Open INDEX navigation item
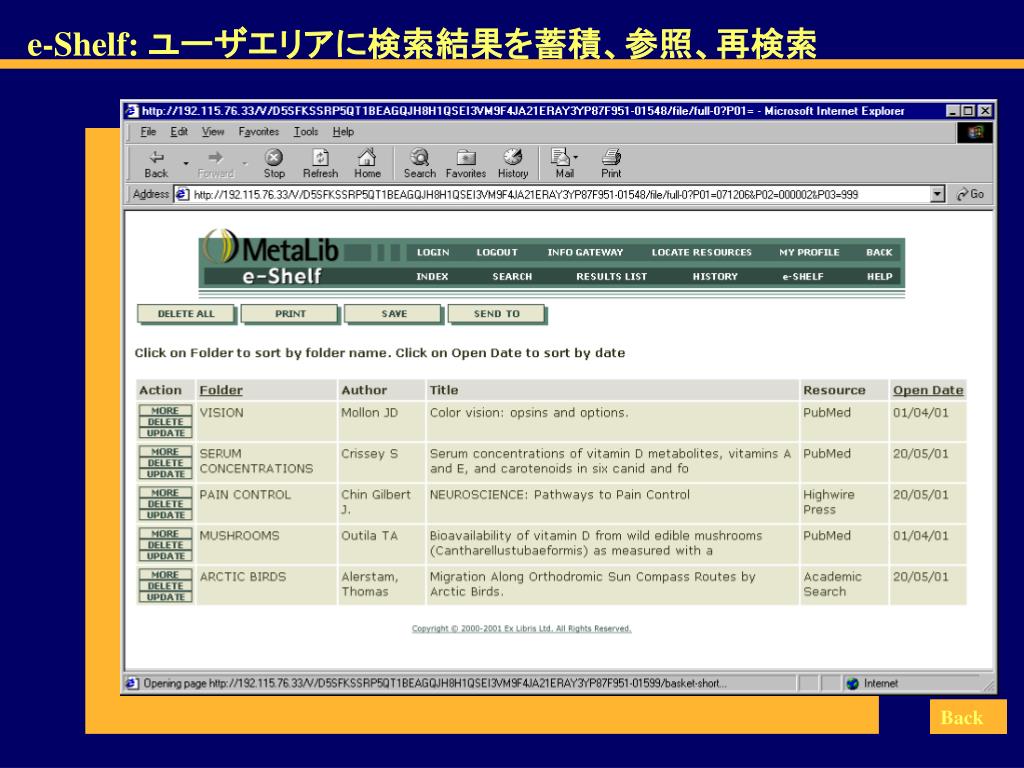The image size is (1024, 768). click(432, 276)
